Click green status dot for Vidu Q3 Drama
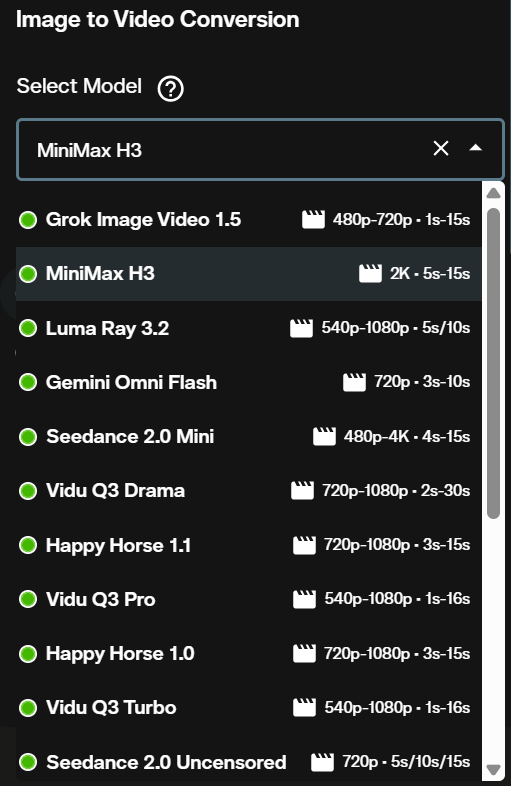This screenshot has width=511, height=786. tap(28, 490)
